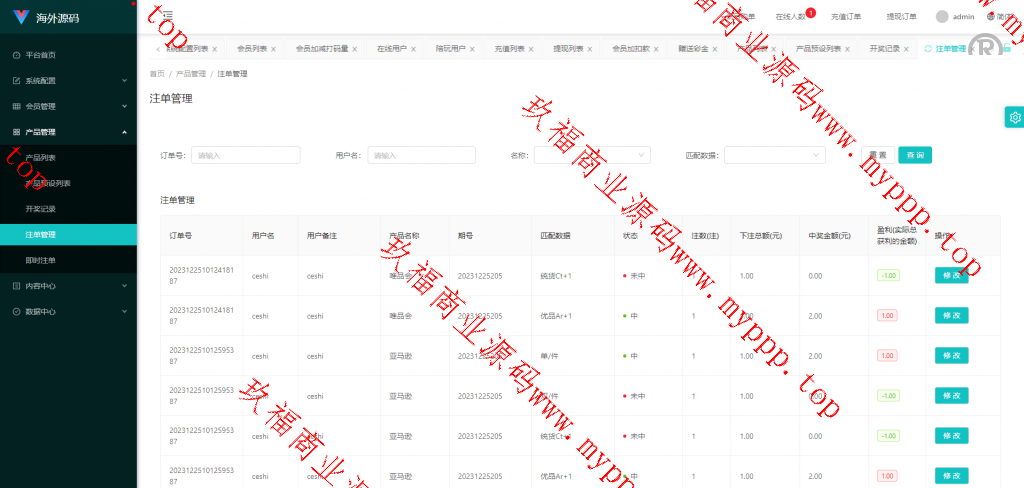
Task: Select 开奖记录 in the sidebar submenu
Action: click(x=41, y=209)
